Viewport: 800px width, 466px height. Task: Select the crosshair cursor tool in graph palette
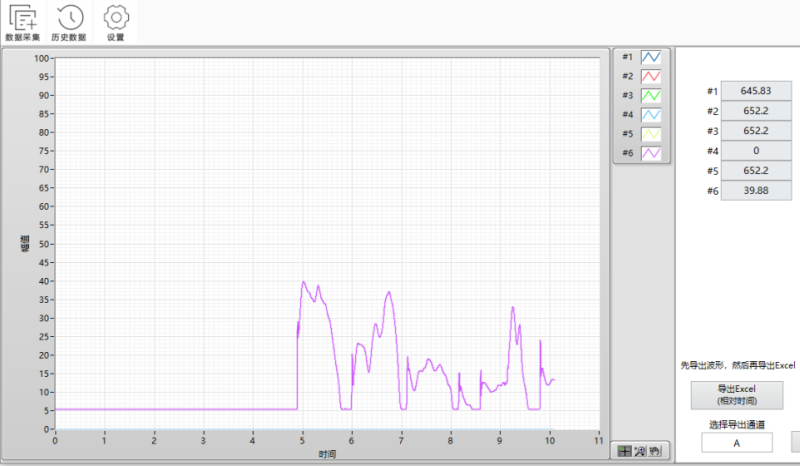click(x=625, y=451)
